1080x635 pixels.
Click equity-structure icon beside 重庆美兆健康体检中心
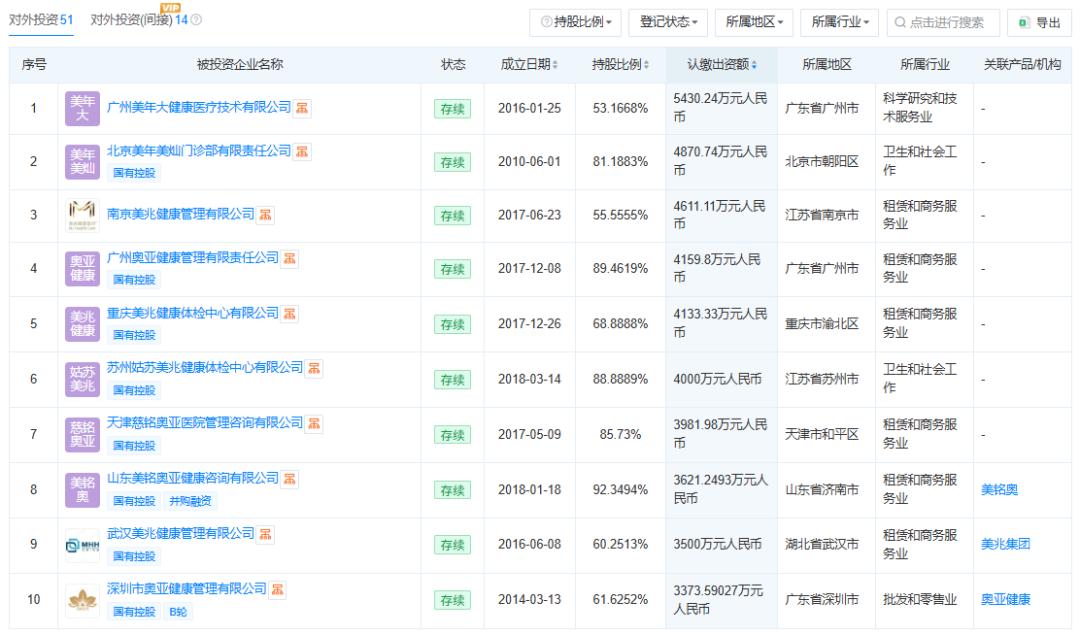[x=290, y=314]
